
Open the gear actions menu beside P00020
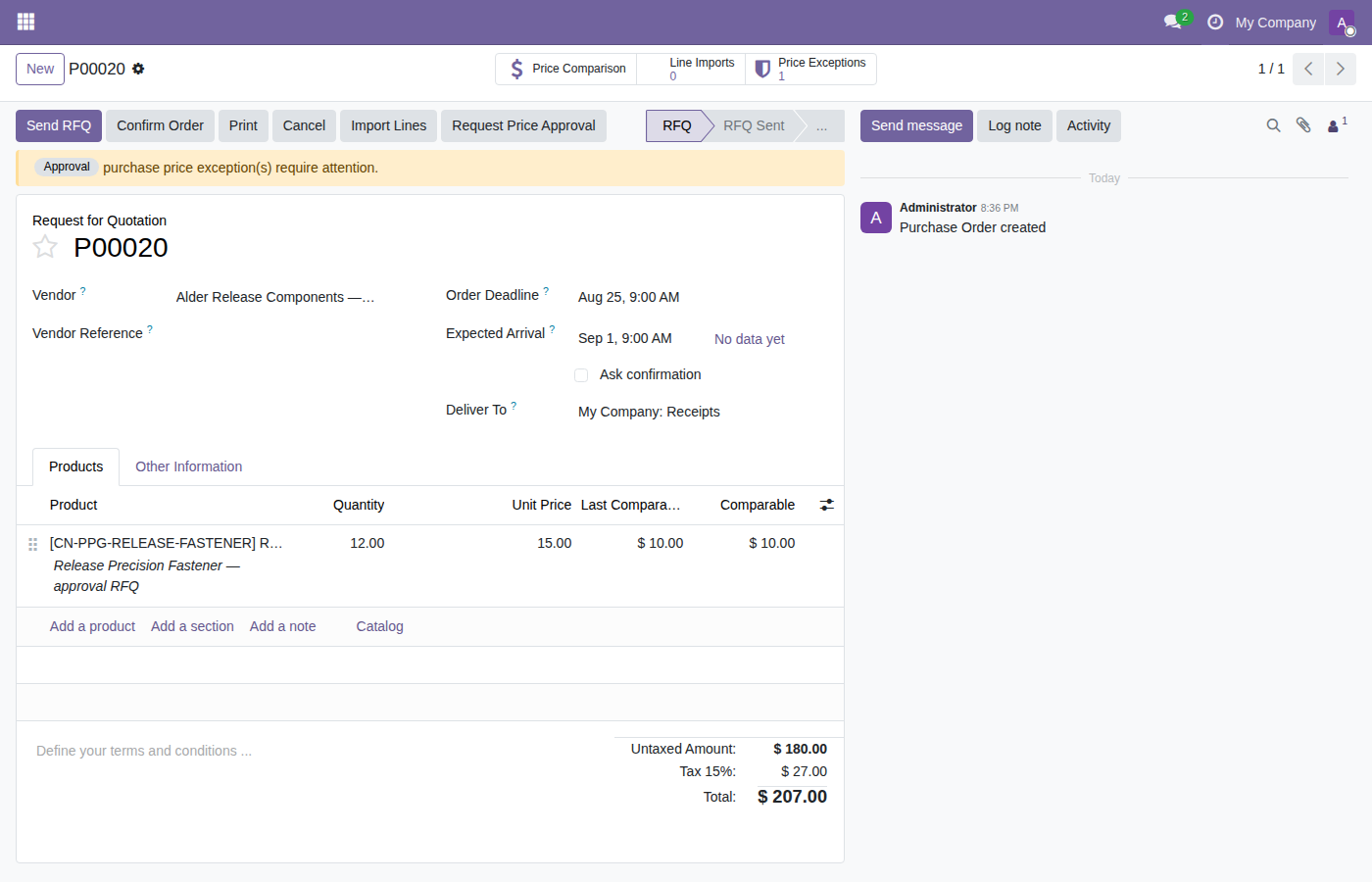[138, 69]
